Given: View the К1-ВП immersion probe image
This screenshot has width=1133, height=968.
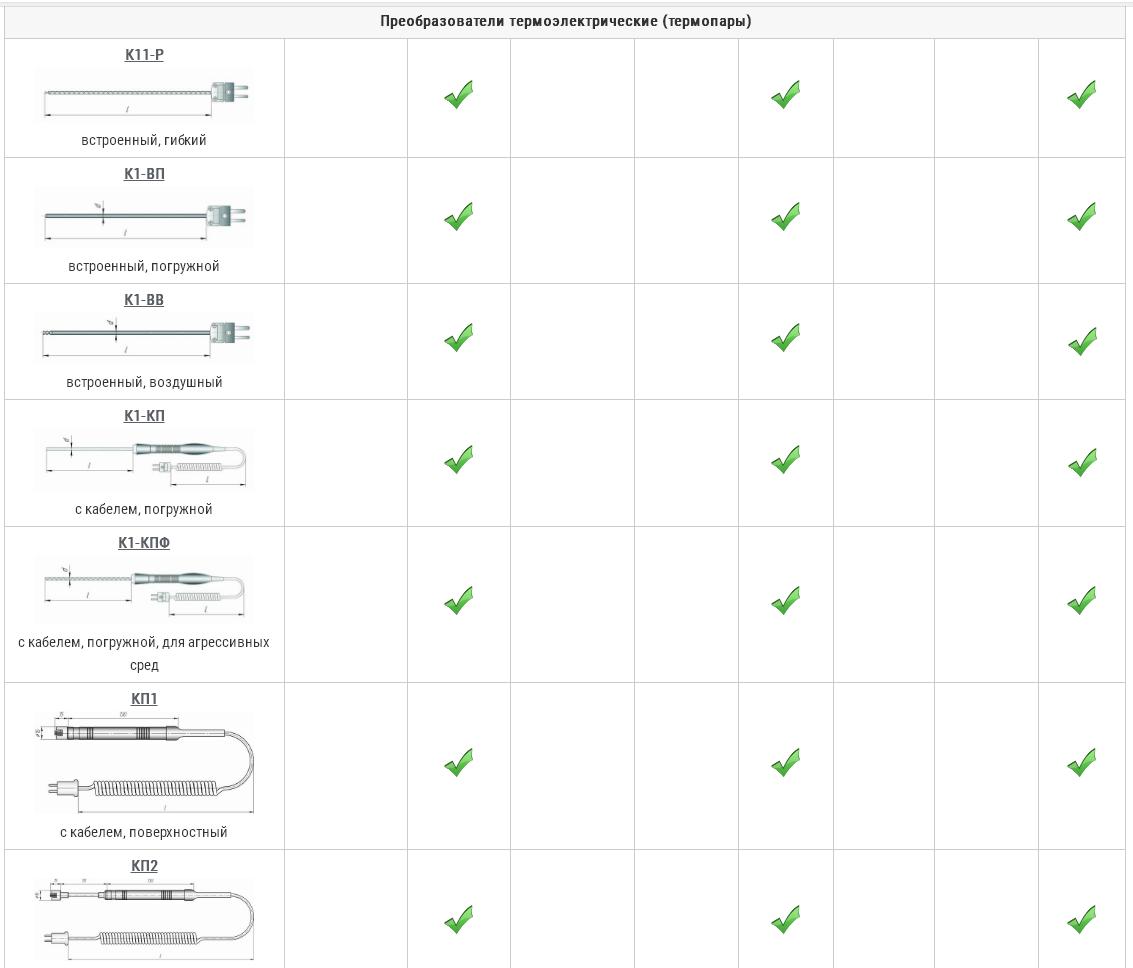Looking at the screenshot, I should [x=144, y=219].
